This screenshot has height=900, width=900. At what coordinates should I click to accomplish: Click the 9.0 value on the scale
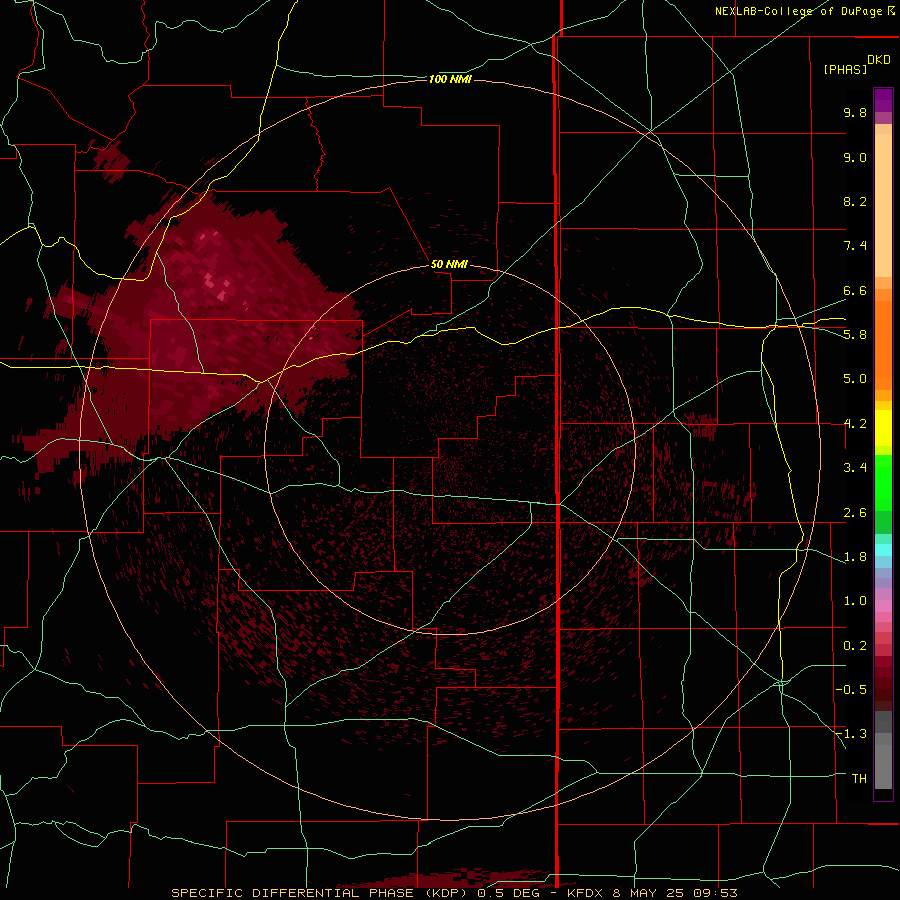pos(855,157)
